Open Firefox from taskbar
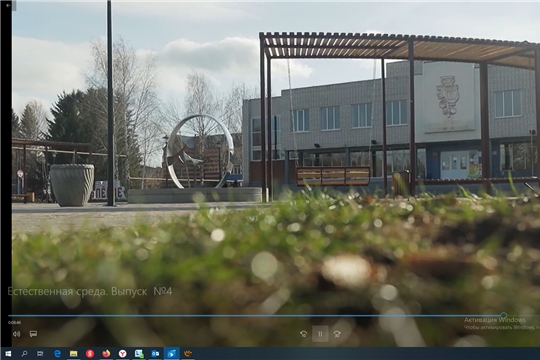This screenshot has width=540, height=360. point(106,354)
